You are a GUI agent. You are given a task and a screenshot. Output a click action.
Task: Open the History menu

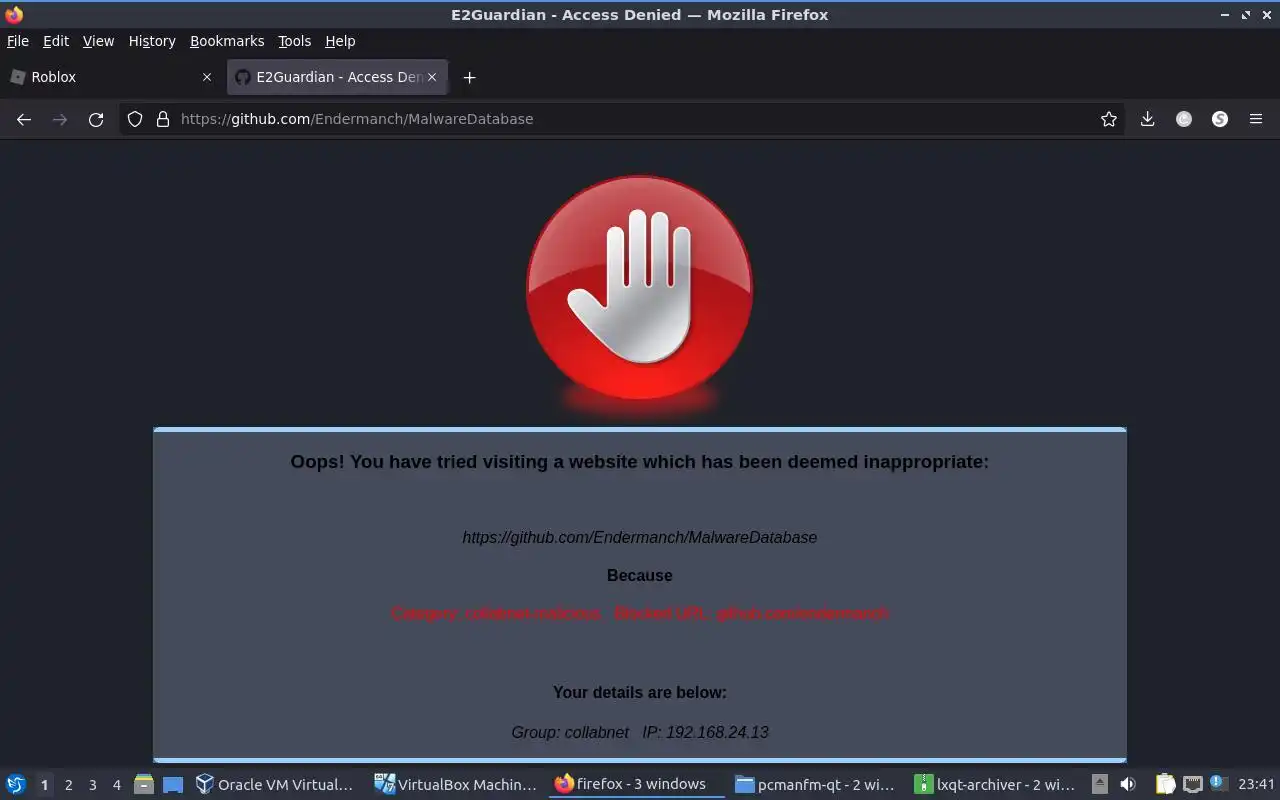(x=152, y=41)
